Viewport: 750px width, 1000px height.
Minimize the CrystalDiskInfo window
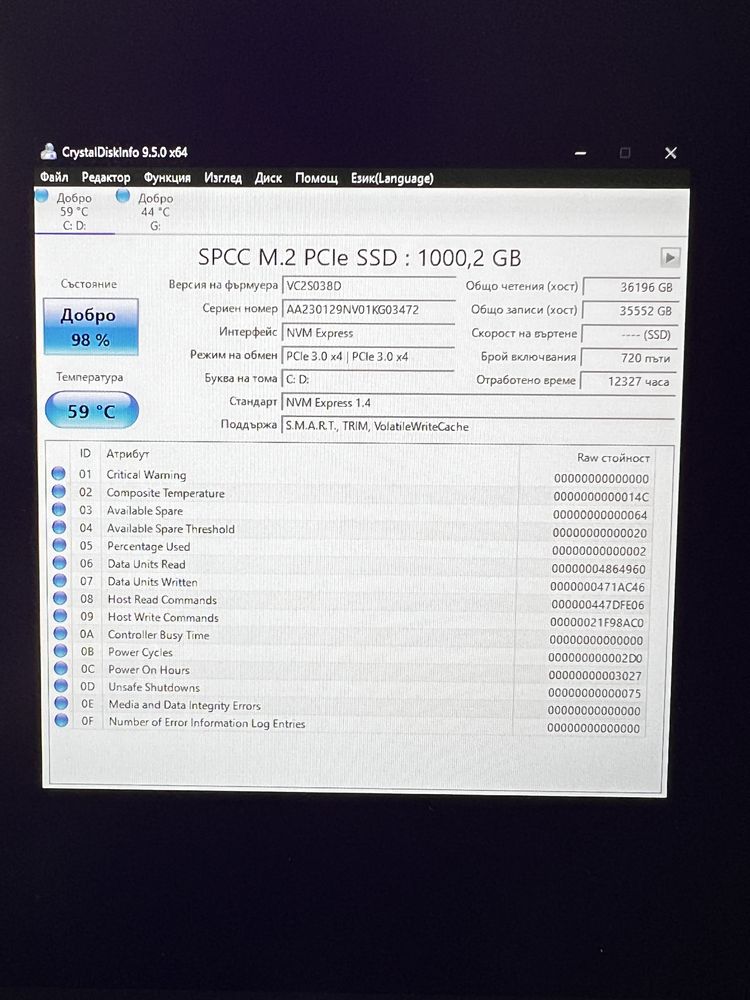pyautogui.click(x=580, y=153)
